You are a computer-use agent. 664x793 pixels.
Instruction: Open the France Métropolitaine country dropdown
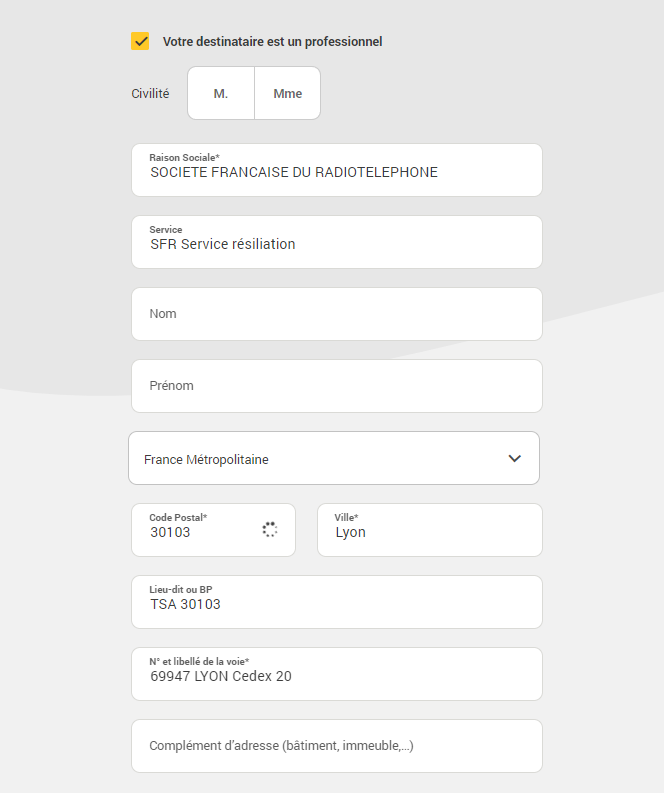coord(320,459)
